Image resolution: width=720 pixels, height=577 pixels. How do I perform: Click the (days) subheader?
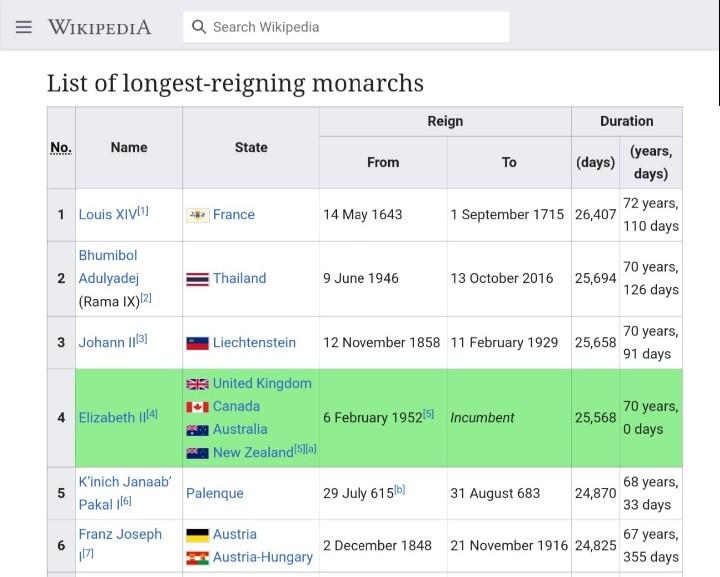click(x=596, y=162)
